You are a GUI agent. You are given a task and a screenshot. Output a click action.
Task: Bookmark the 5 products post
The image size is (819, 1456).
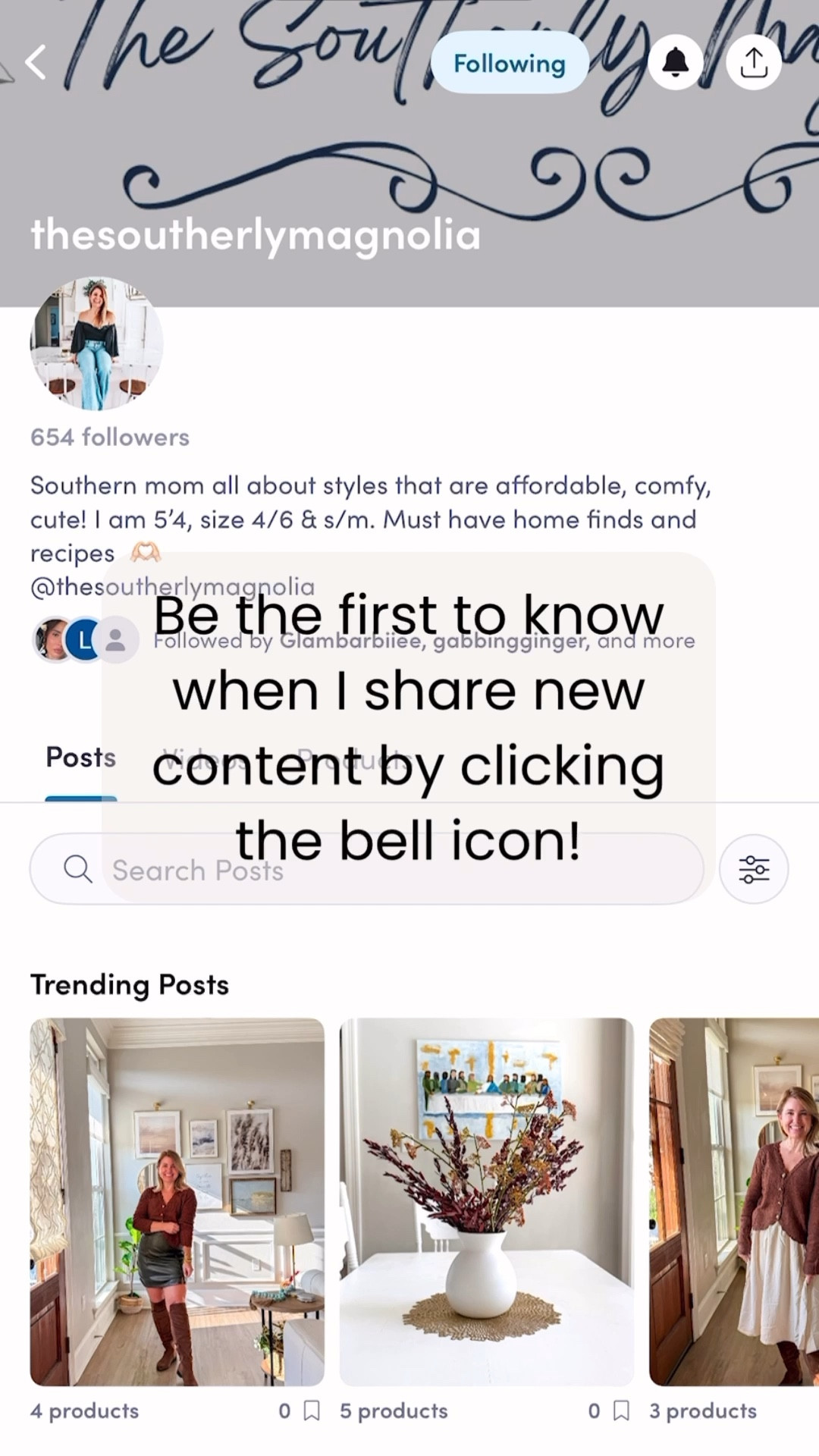tap(621, 1410)
